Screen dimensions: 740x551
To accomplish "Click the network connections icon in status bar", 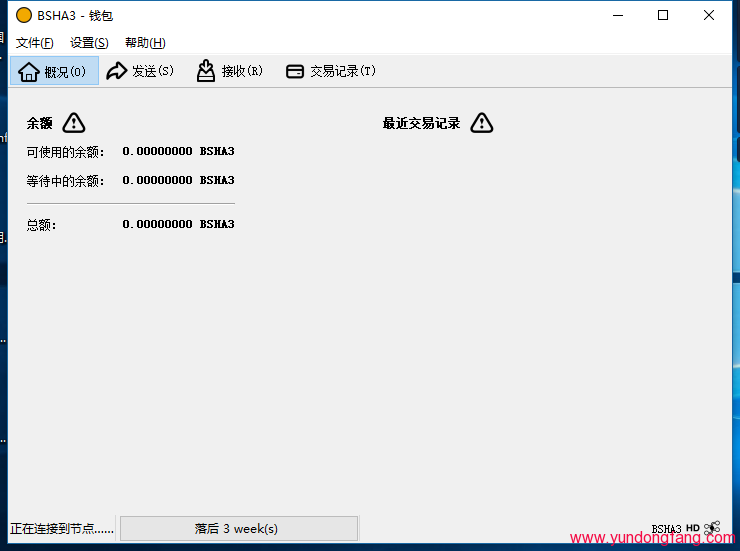I will tap(712, 528).
